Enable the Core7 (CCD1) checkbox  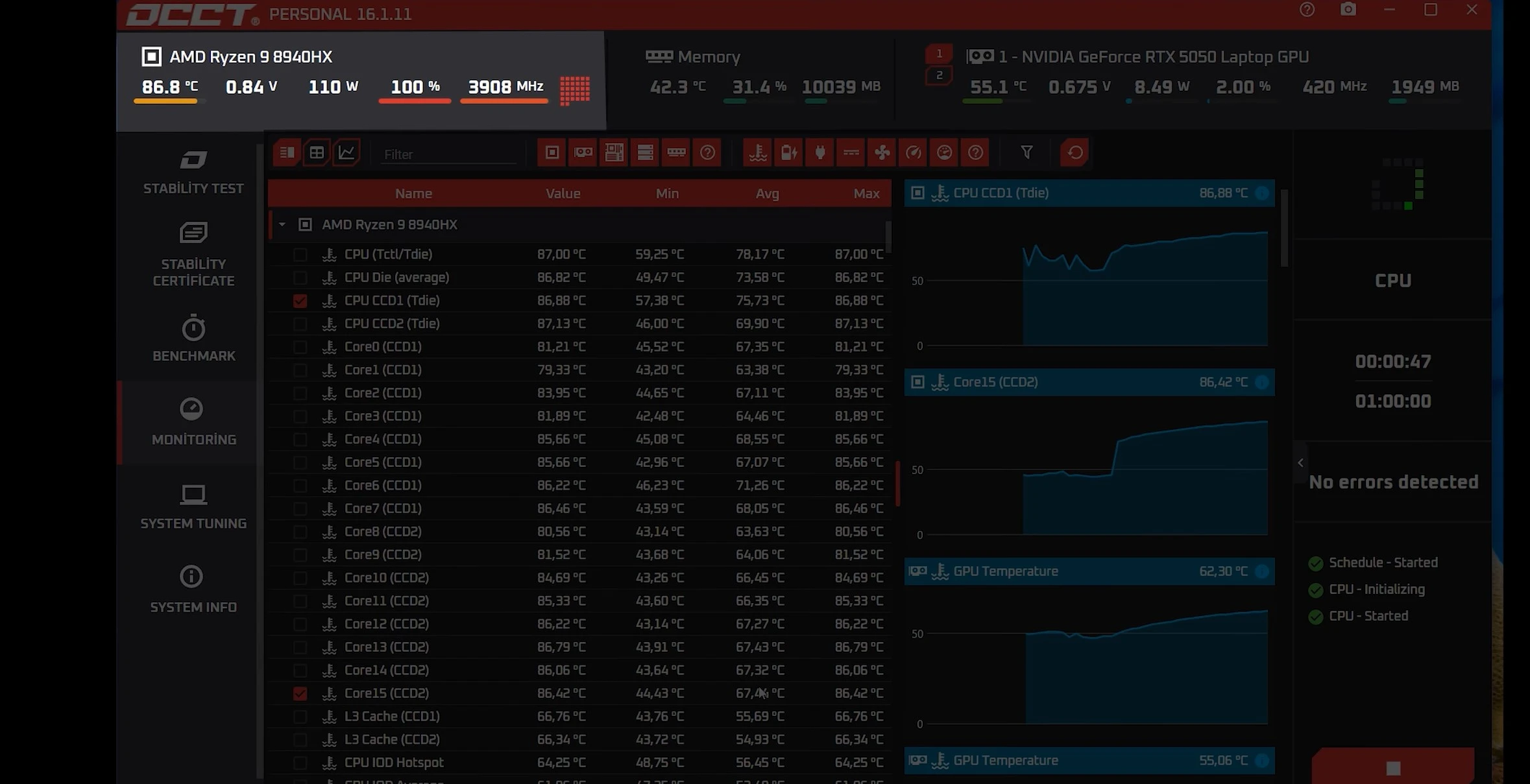300,508
